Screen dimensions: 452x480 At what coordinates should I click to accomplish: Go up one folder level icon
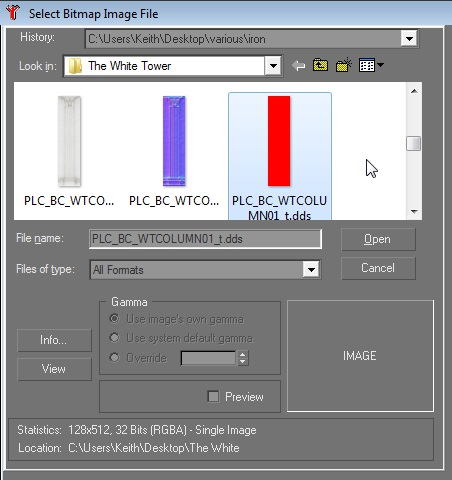(320, 65)
